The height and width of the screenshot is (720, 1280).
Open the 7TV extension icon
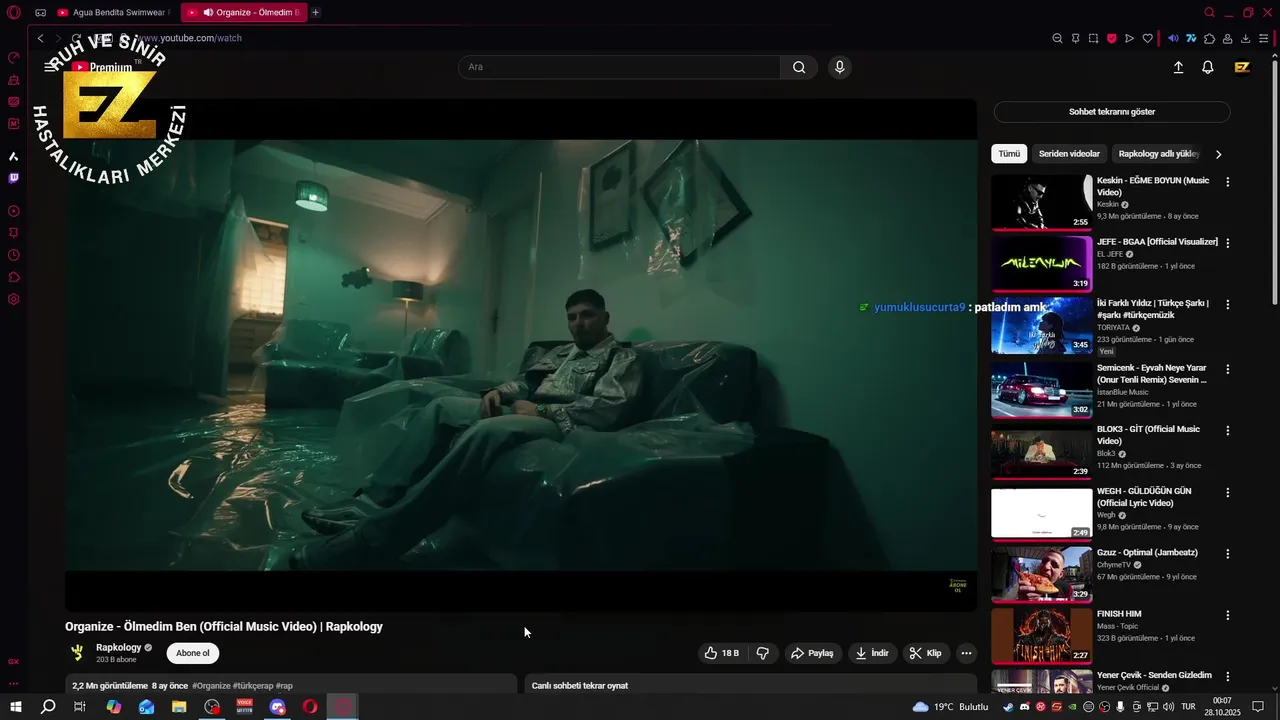[1191, 39]
